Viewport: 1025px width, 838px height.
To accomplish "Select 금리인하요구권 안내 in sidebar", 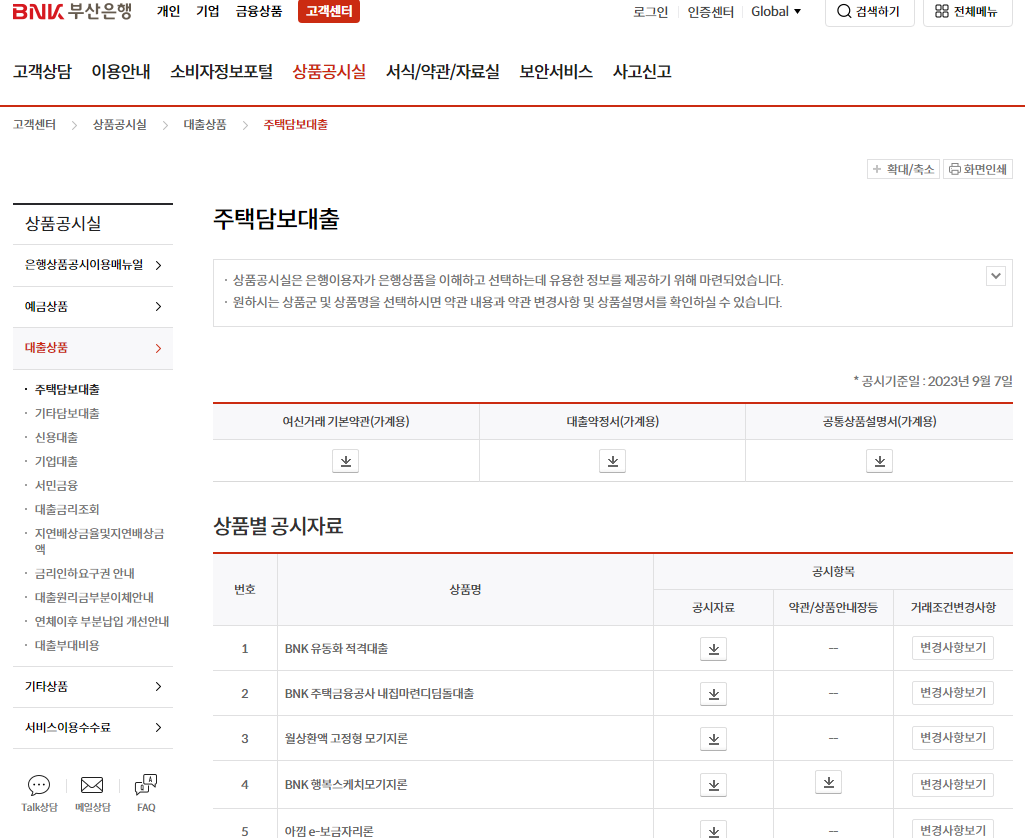I will [85, 573].
